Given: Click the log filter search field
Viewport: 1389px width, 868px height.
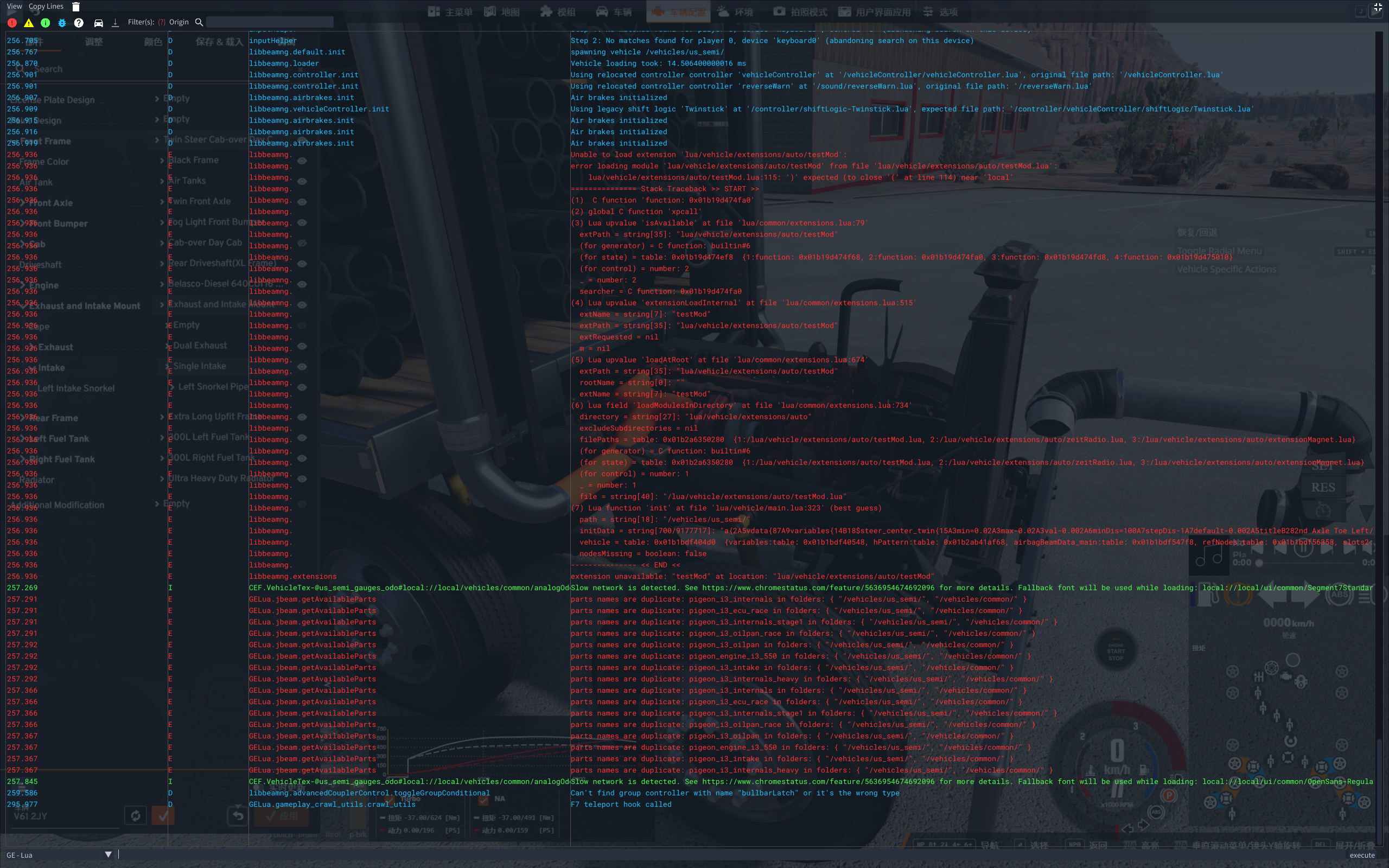Looking at the screenshot, I should coord(270,22).
